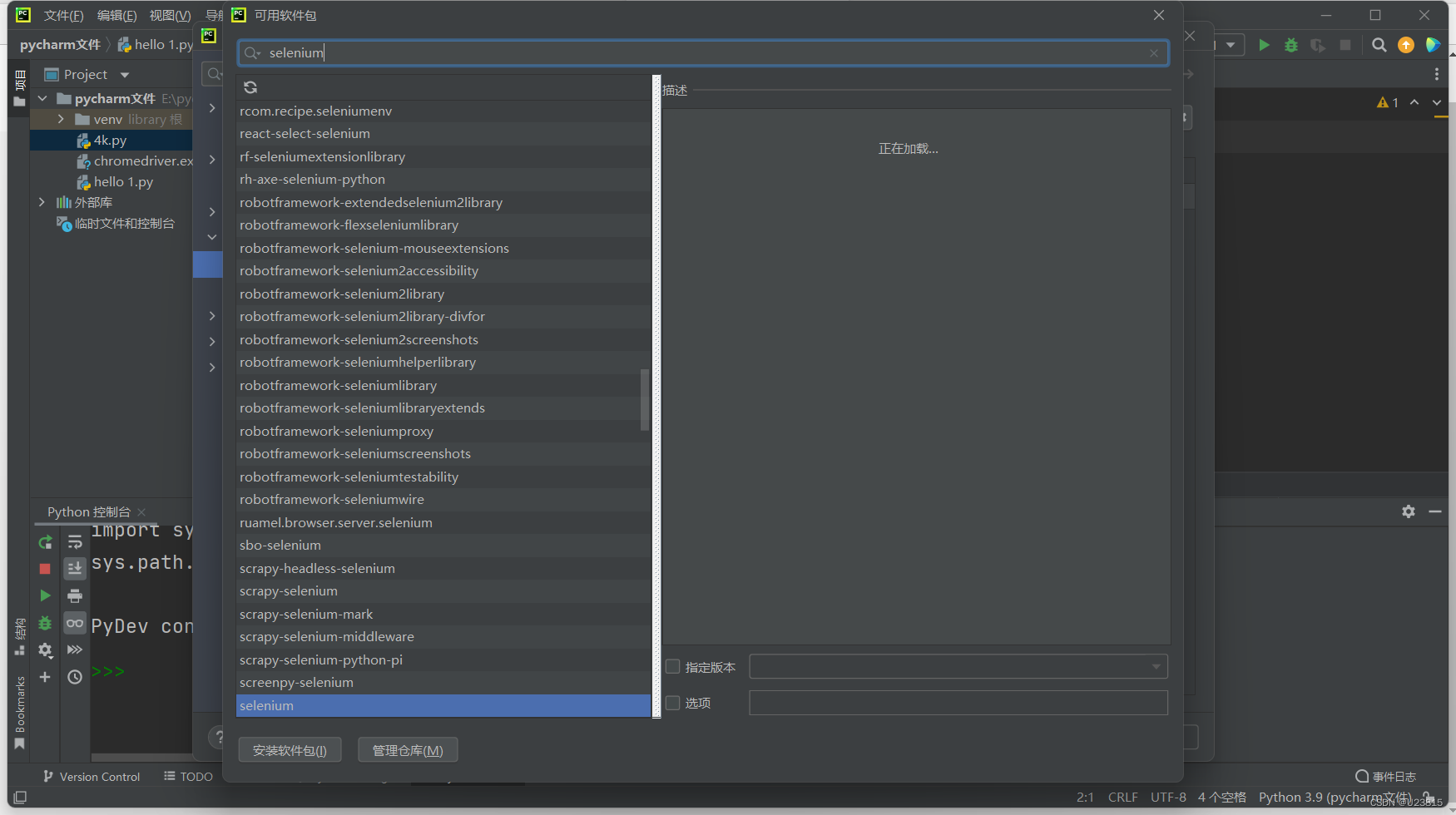The image size is (1456, 815).
Task: Go to previous highlighted warning
Action: (1414, 102)
